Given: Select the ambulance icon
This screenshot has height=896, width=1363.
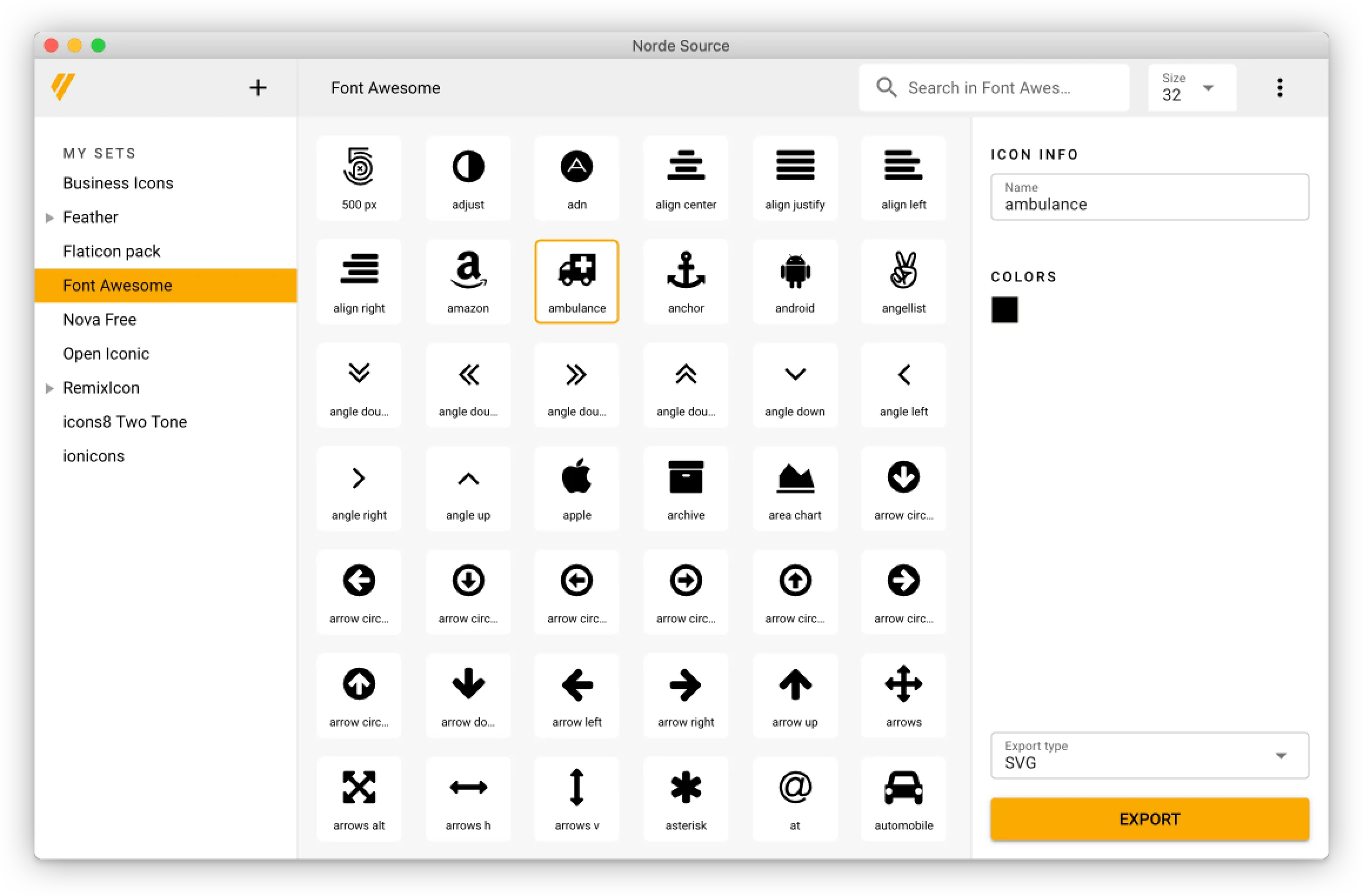Looking at the screenshot, I should (576, 281).
